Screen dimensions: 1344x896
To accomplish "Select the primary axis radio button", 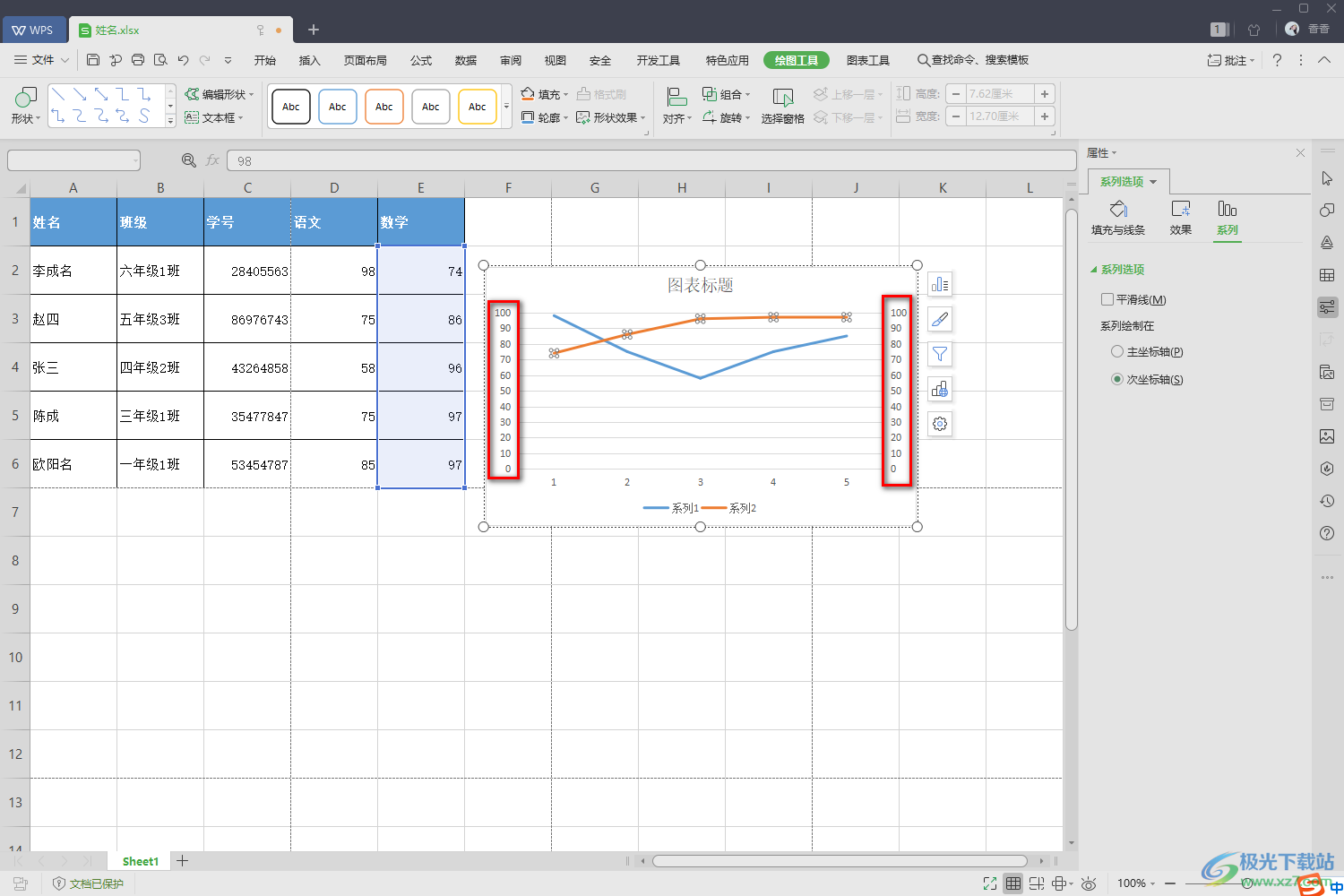I will pyautogui.click(x=1117, y=351).
